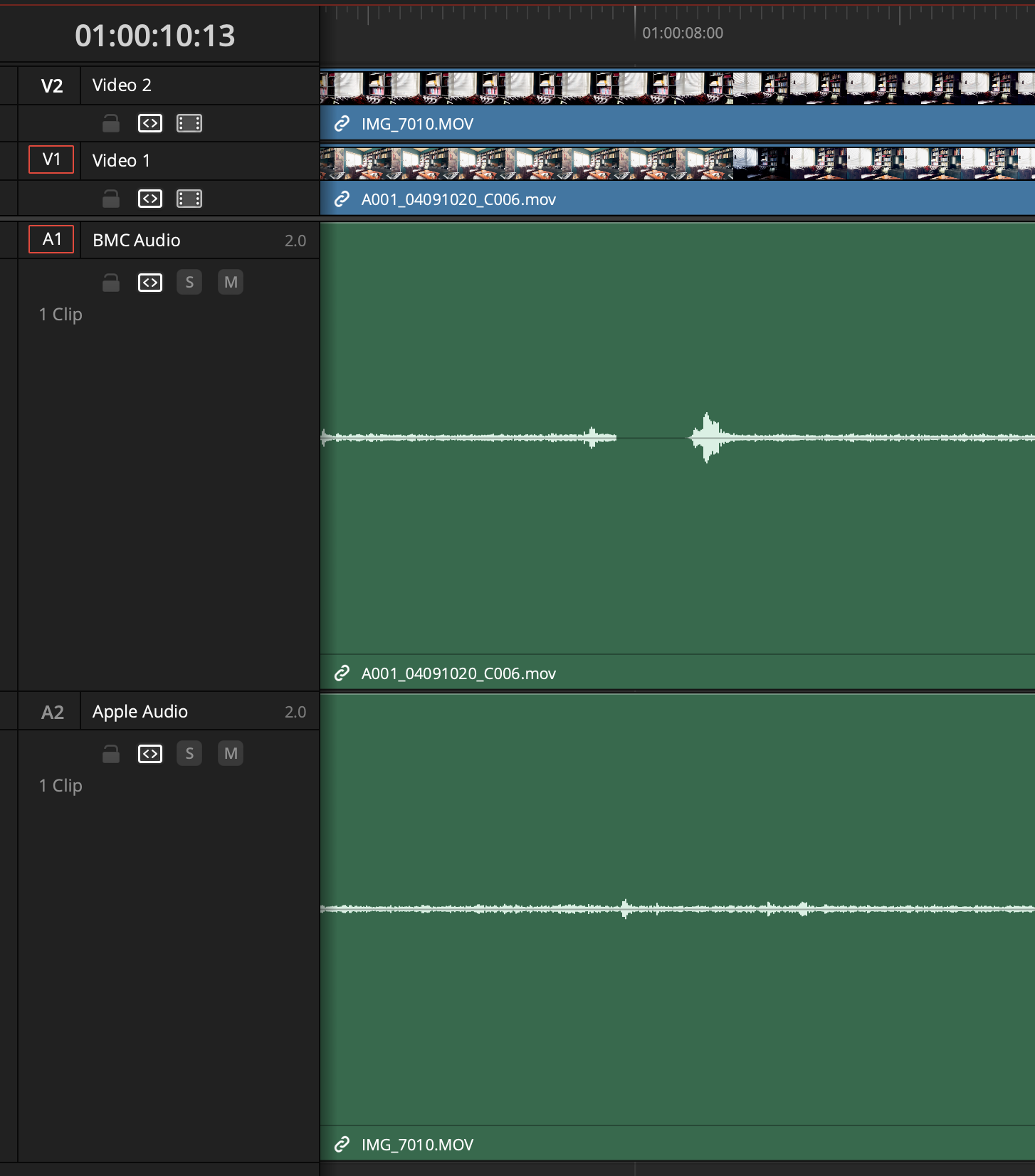
Task: Click the BMC Audio 2.0 channel format
Action: click(295, 241)
